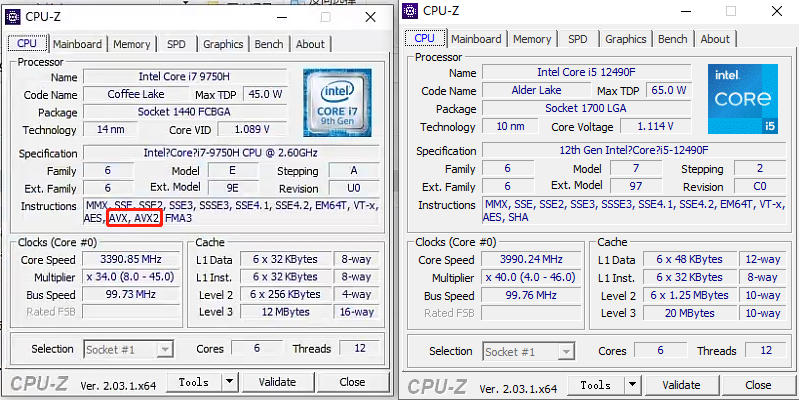Image resolution: width=799 pixels, height=400 pixels.
Task: Open Socket #1 selection dropdown in left window
Action: point(128,350)
